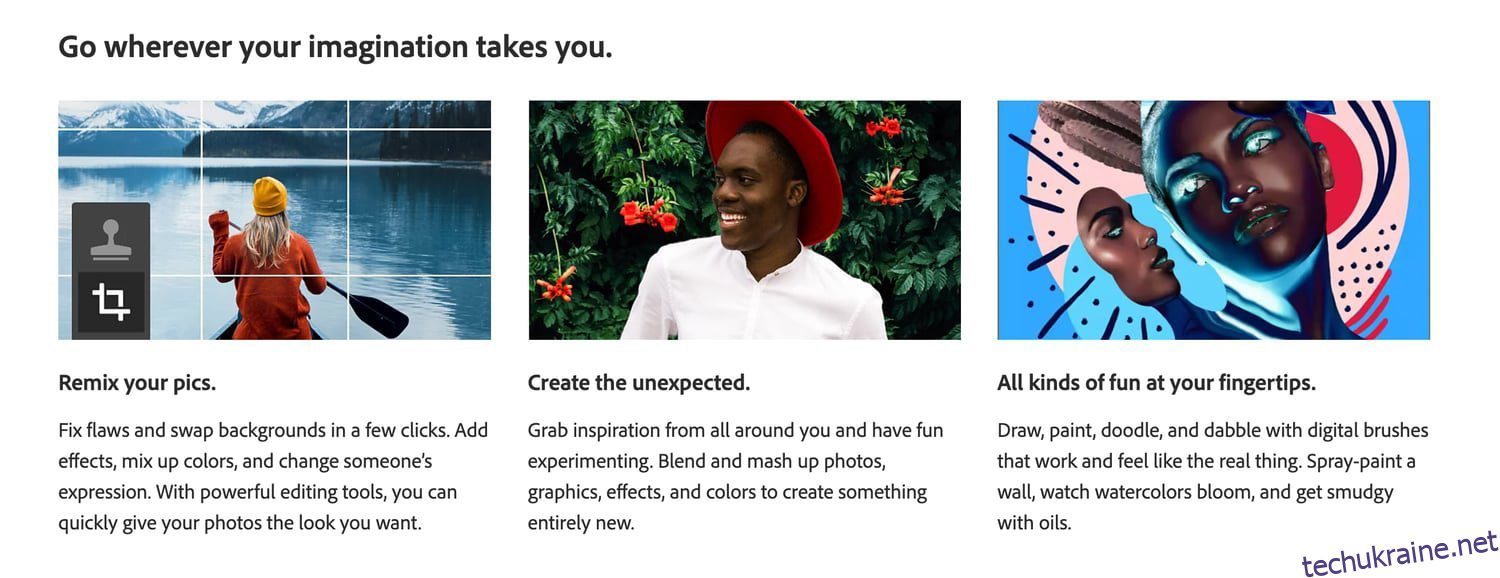Image resolution: width=1500 pixels, height=578 pixels.
Task: Select the Crop tool icon
Action: click(111, 302)
